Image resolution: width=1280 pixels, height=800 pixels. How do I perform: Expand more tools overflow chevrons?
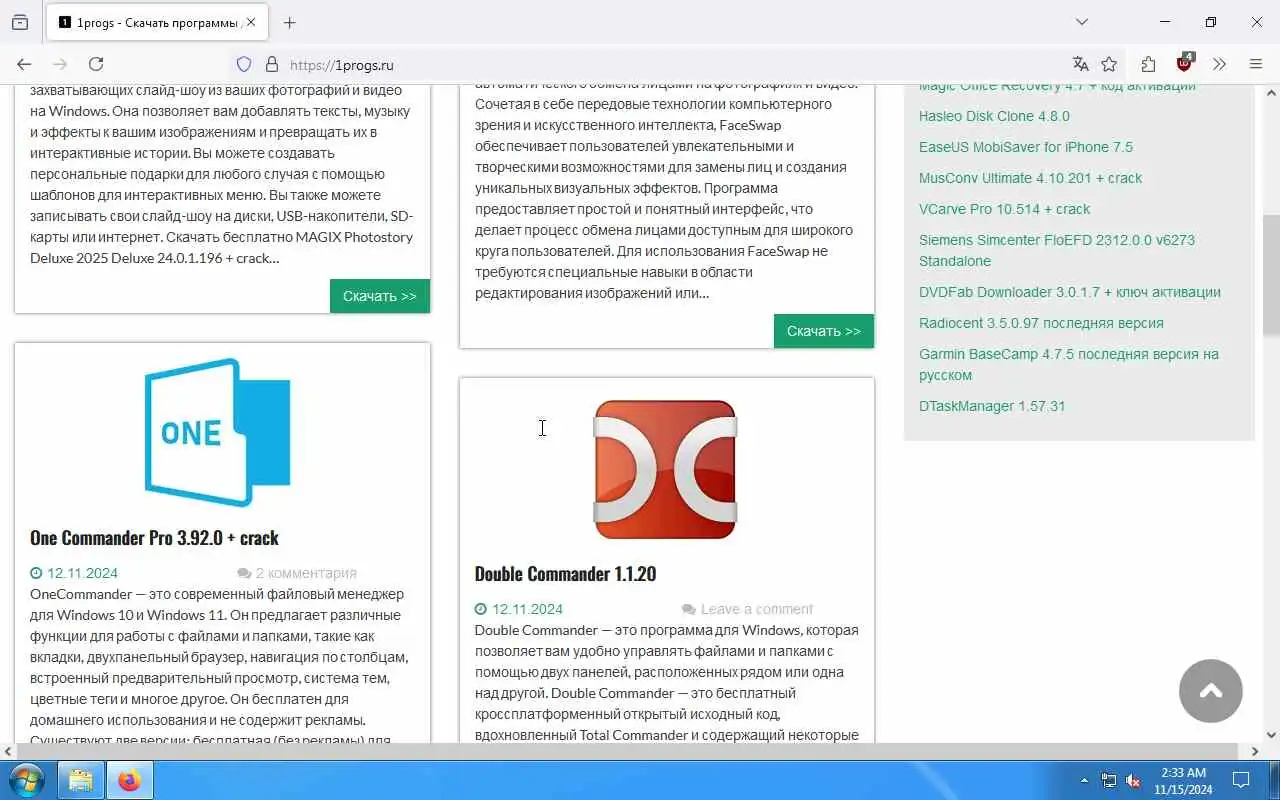pos(1219,64)
